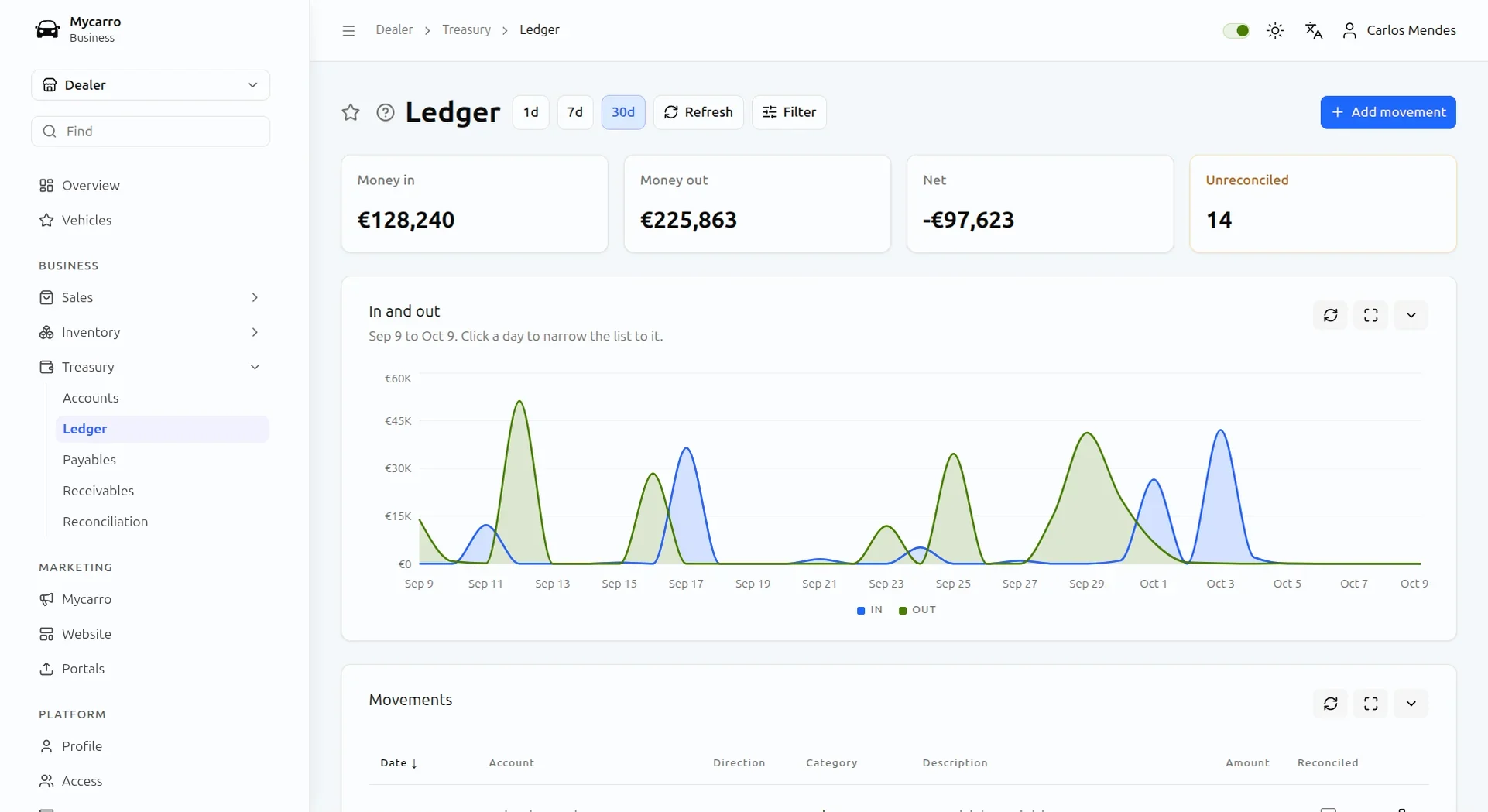Open Mycarro marketing page
1488x812 pixels.
pos(150,599)
